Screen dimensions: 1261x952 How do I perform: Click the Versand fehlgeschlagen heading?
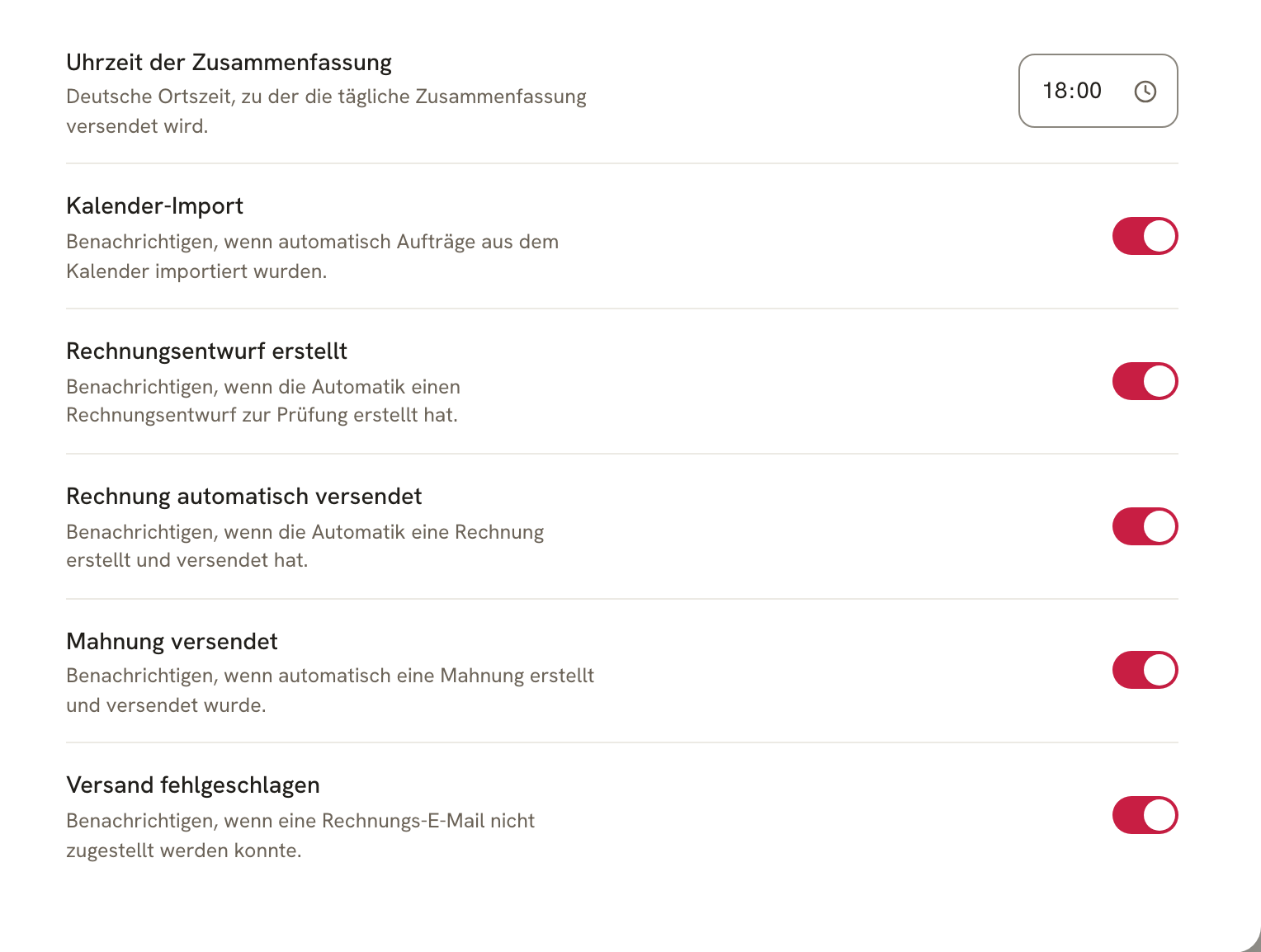pos(192,785)
